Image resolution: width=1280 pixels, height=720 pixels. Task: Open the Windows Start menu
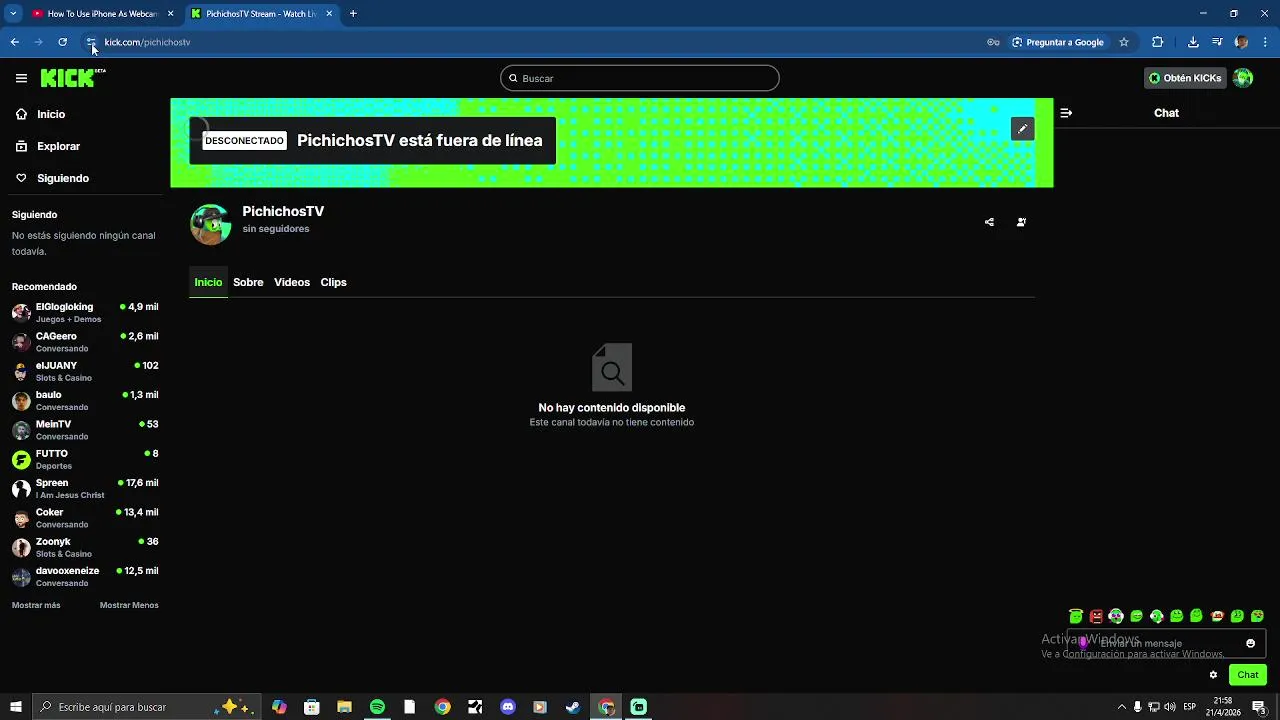coord(15,707)
